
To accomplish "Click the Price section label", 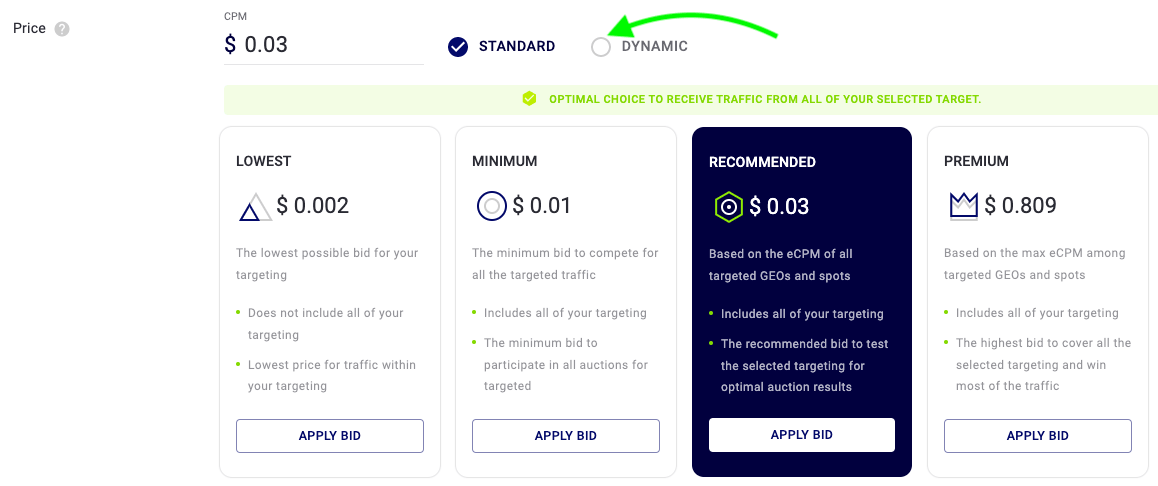I will coord(30,29).
